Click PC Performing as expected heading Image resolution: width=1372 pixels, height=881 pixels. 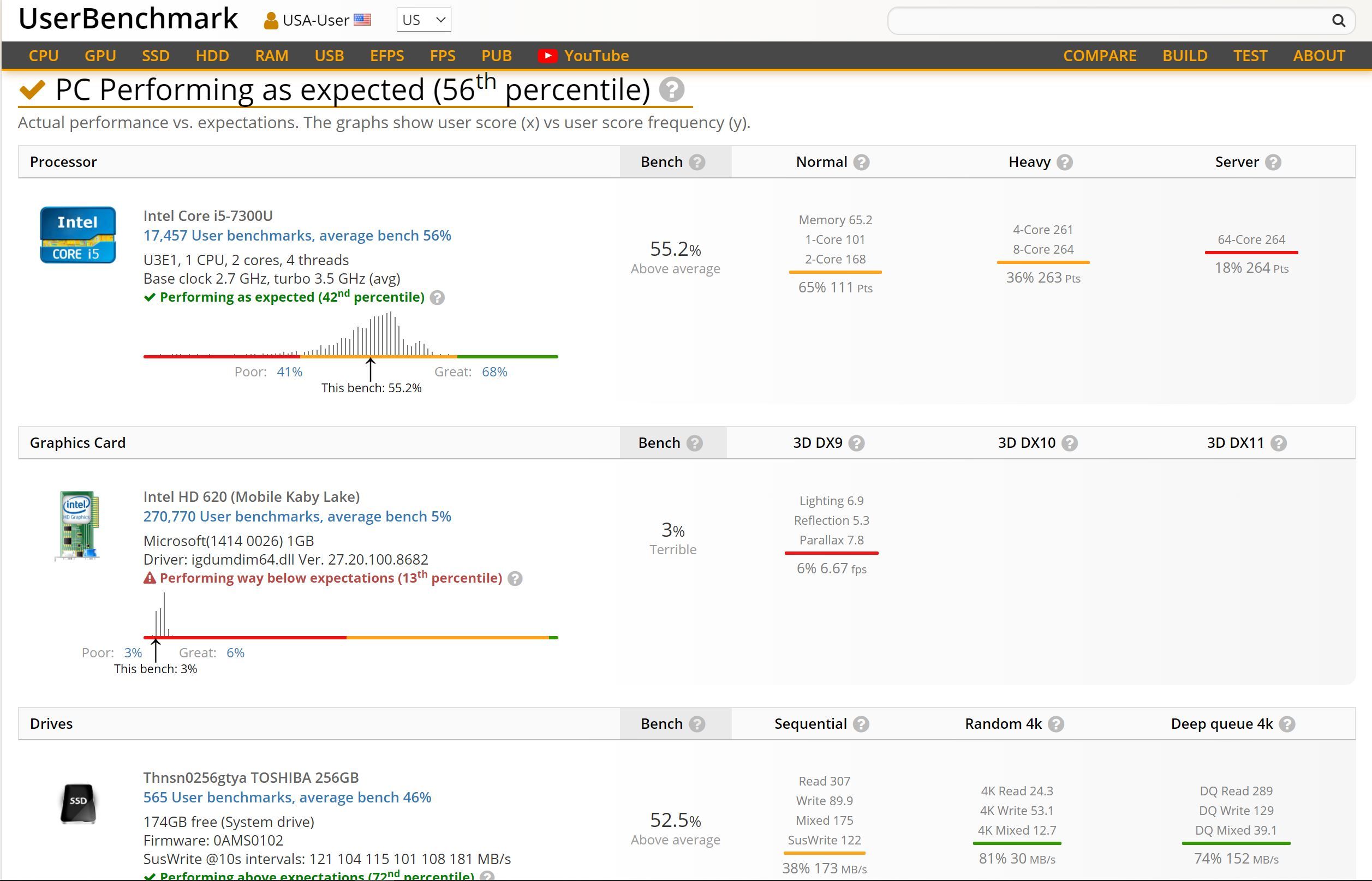click(353, 90)
